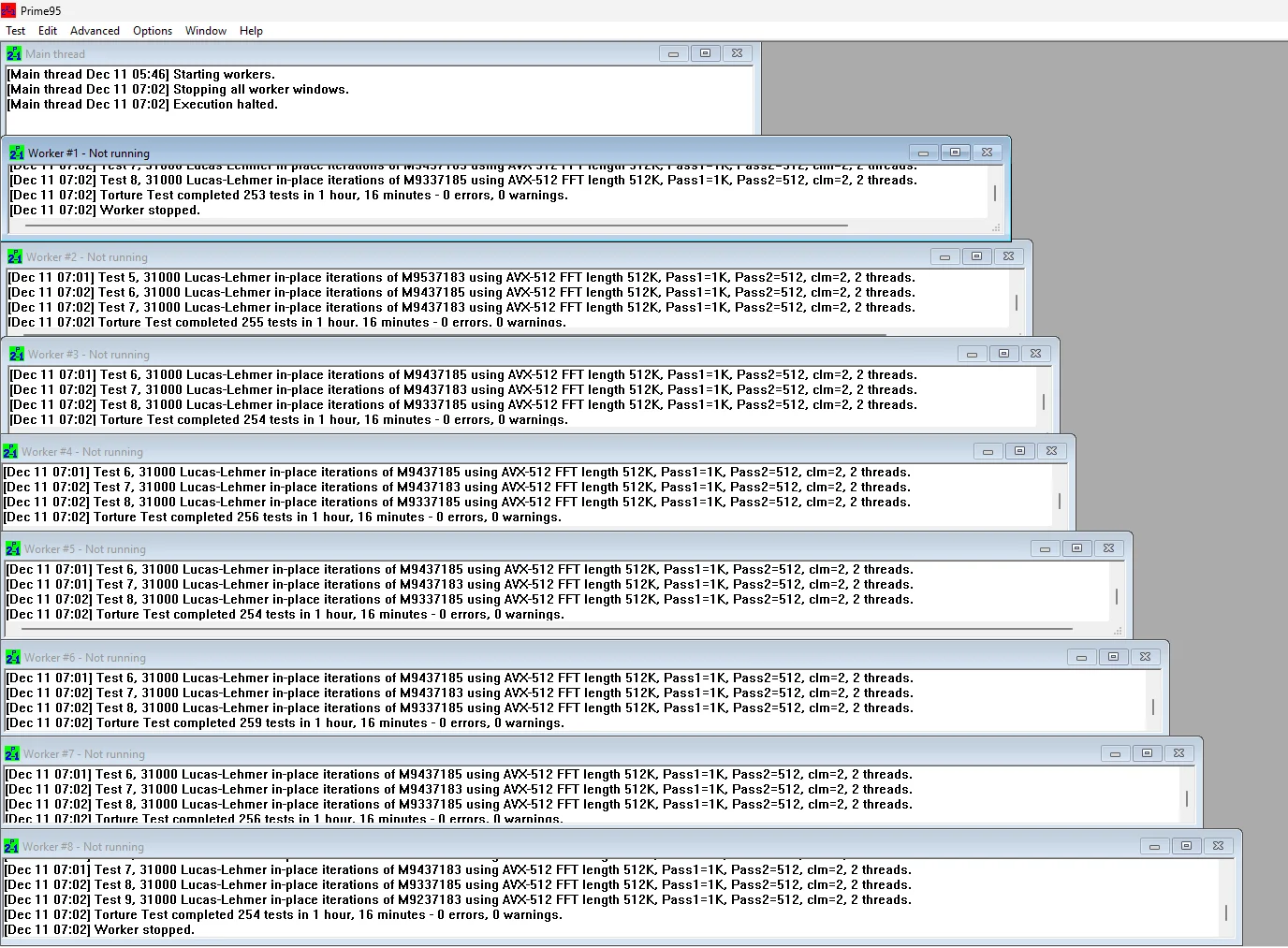Screen dimensions: 1288x948
Task: Maximize the Worker #3 window
Action: pos(1003,354)
